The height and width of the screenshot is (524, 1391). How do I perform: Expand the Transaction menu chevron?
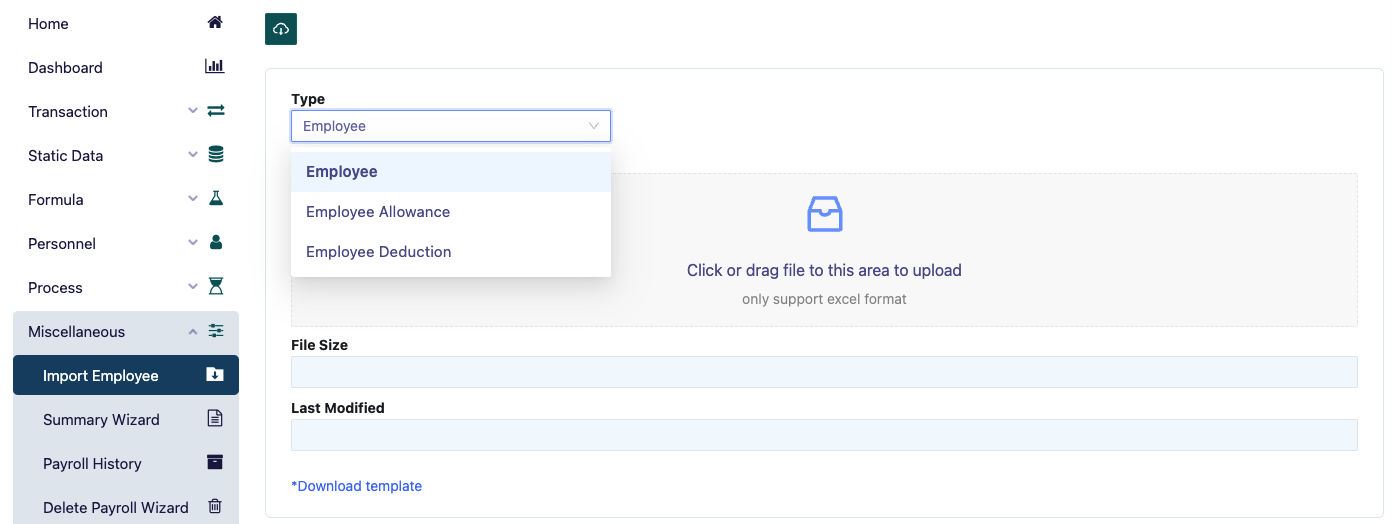(x=193, y=111)
